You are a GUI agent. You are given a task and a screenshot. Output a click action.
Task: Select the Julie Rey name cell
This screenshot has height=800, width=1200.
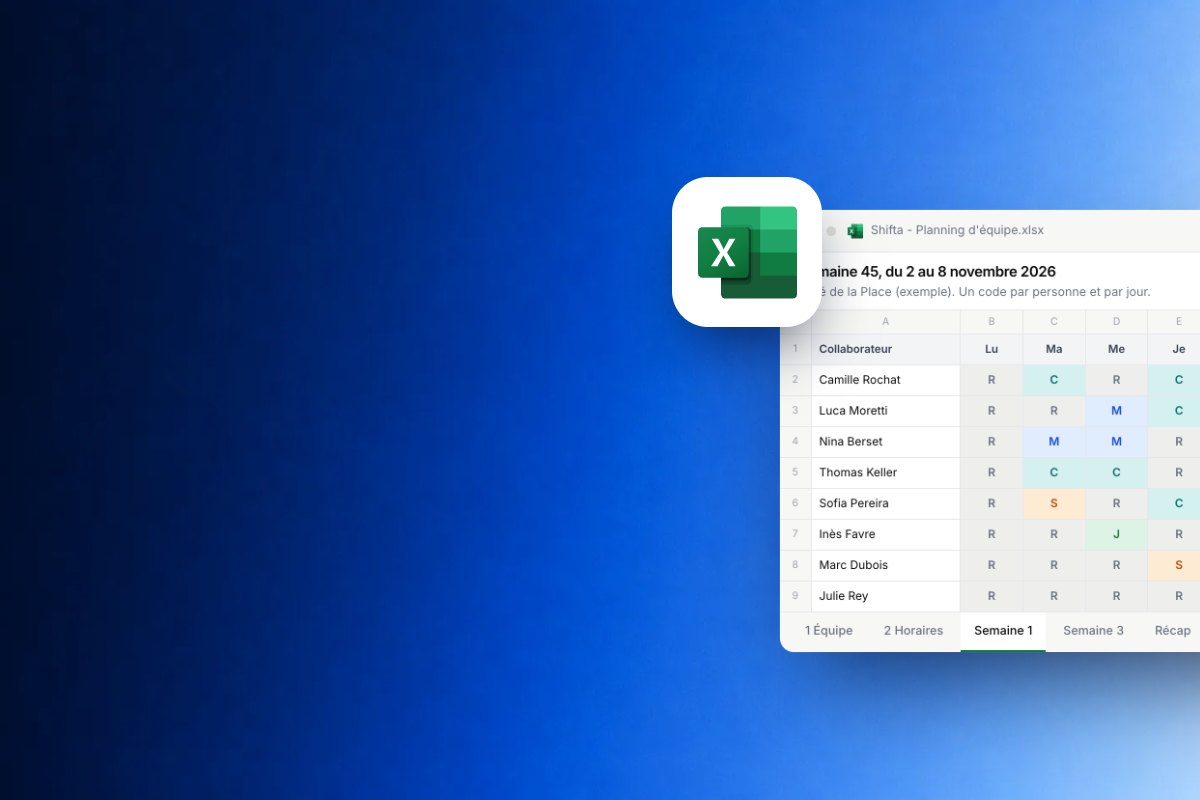[x=886, y=596]
